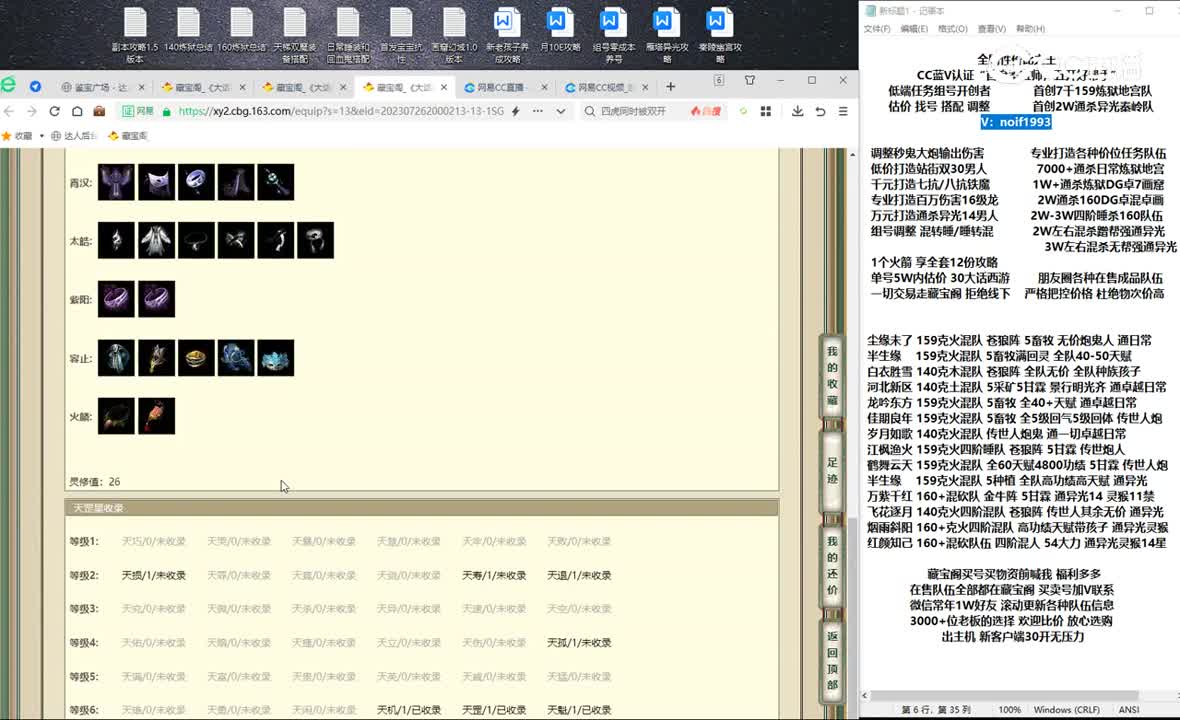Click the briefcase icon beside the home button
Image resolution: width=1180 pixels, height=720 pixels.
pos(99,111)
